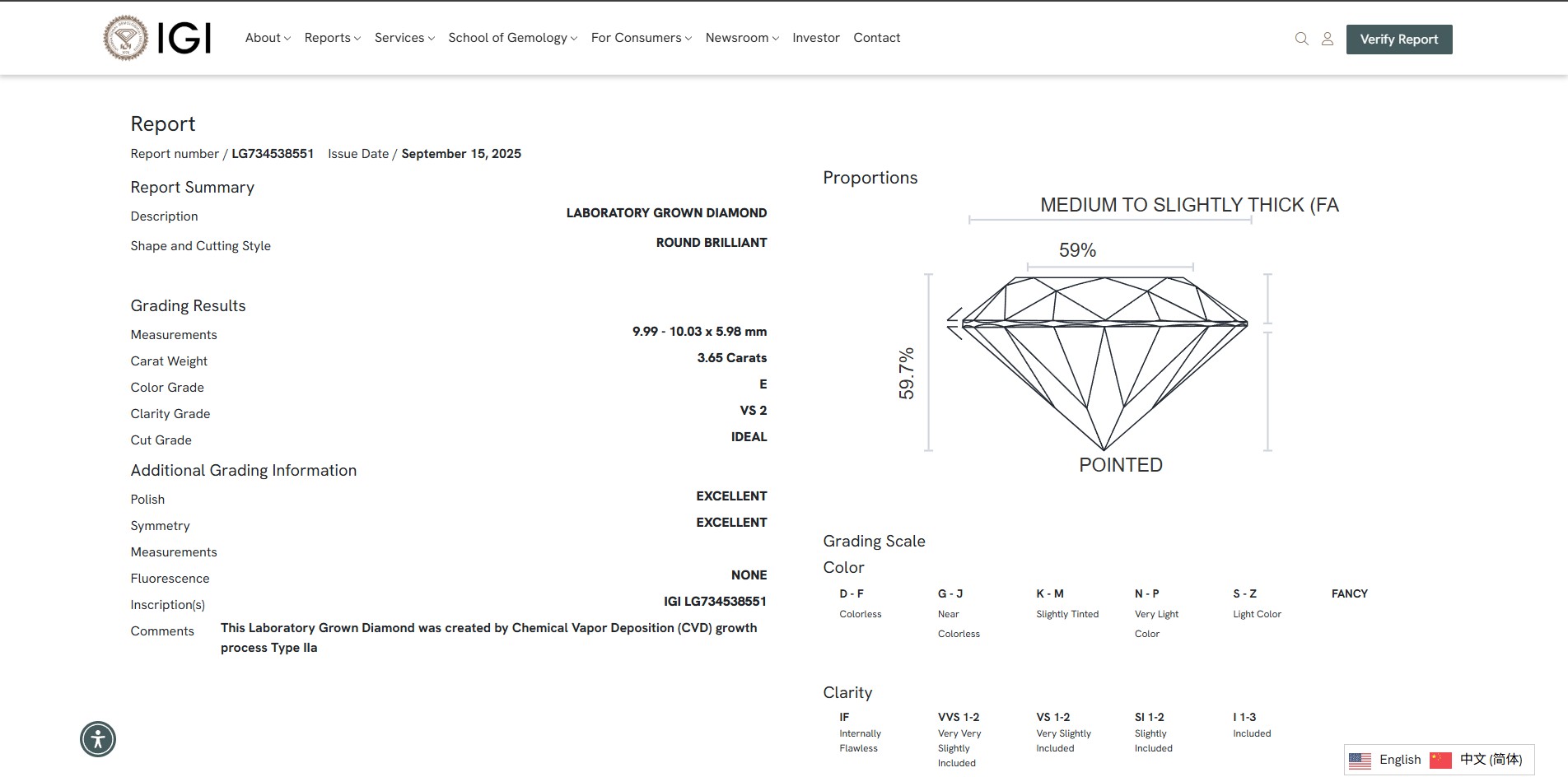Go to the Investor page
Image resolution: width=1568 pixels, height=777 pixels.
click(x=815, y=38)
